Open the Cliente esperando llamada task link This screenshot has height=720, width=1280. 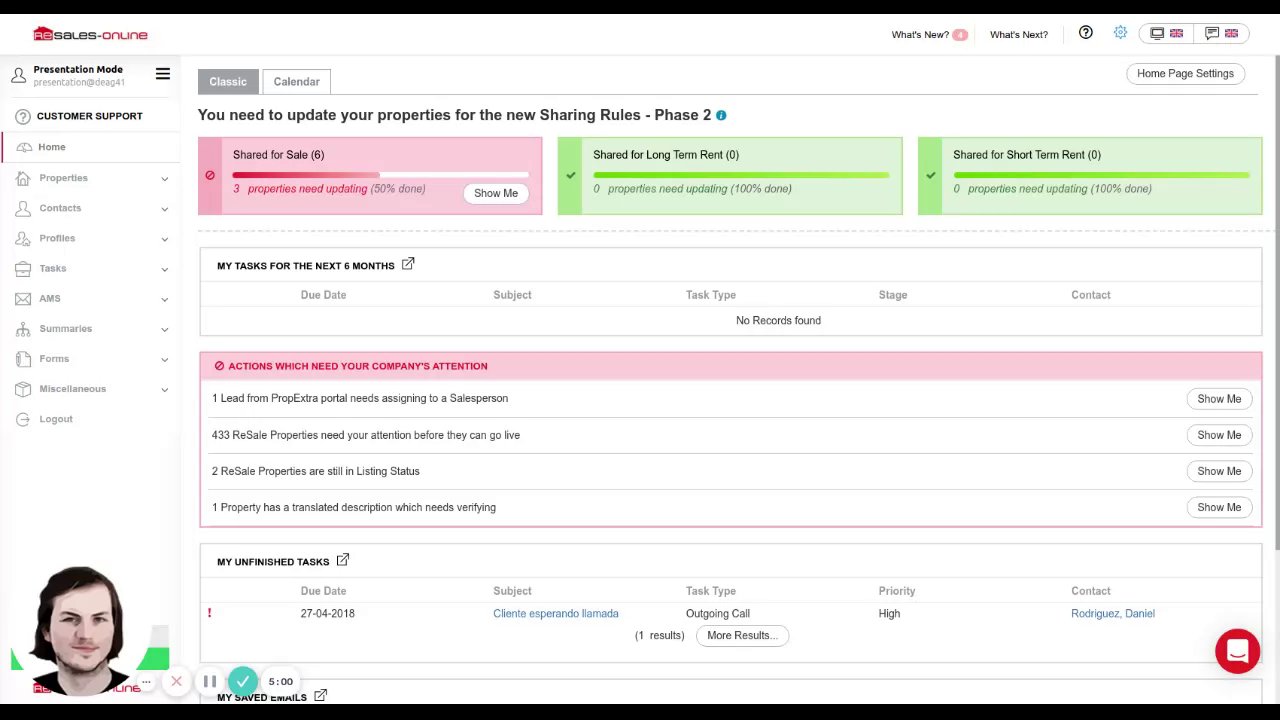556,614
